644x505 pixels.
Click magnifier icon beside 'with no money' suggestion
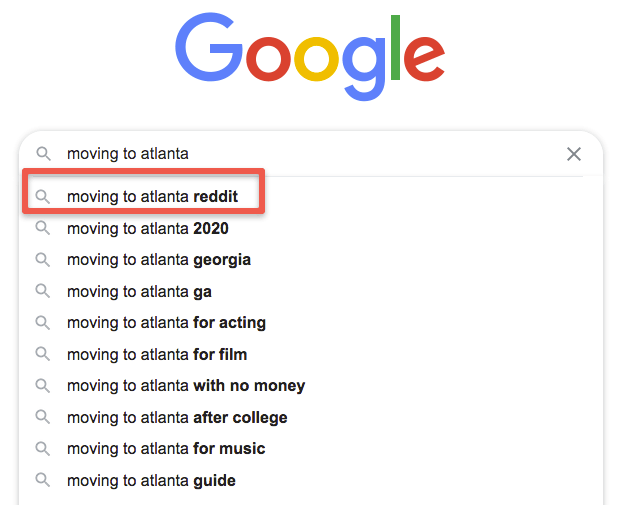43,386
